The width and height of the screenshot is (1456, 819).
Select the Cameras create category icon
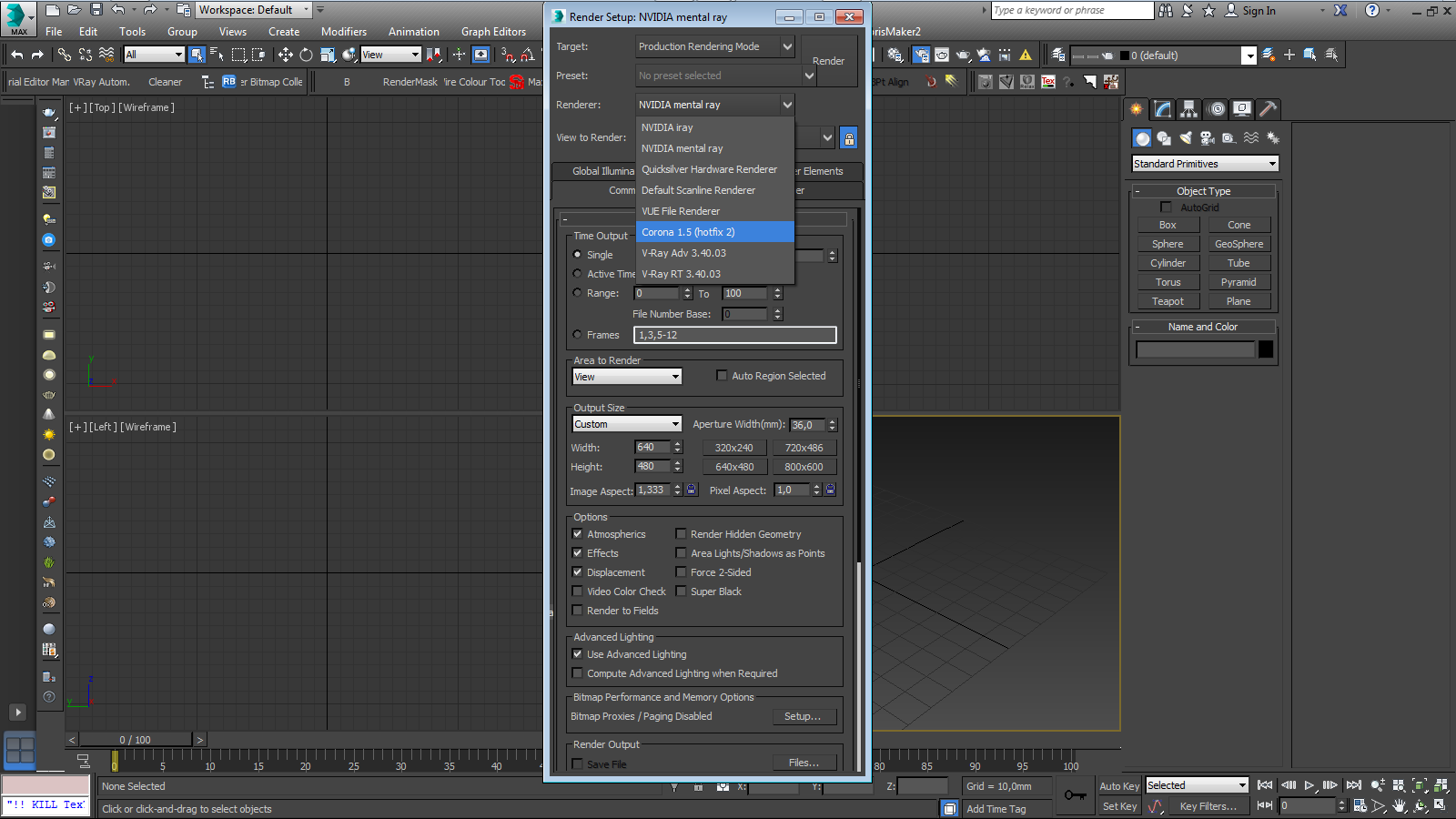tap(1208, 138)
